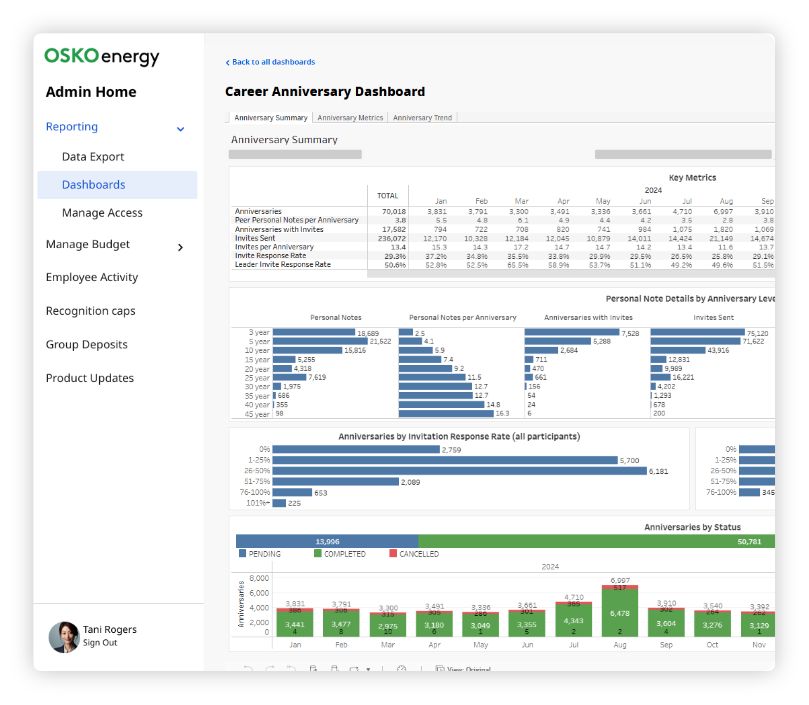Click the 3 year Invites bar 7,528
This screenshot has width=809, height=705.
coord(572,333)
